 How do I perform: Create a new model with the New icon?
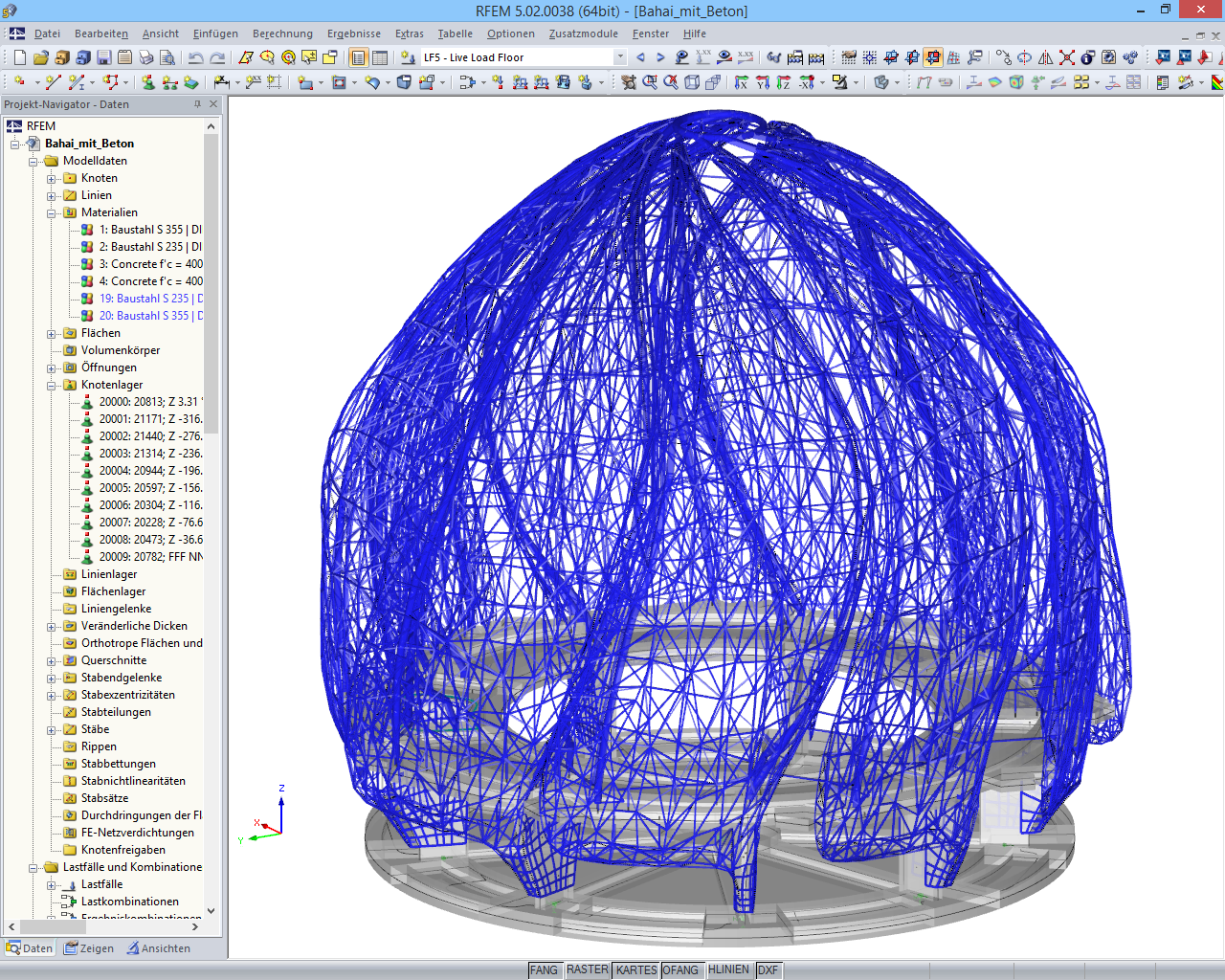point(19,56)
